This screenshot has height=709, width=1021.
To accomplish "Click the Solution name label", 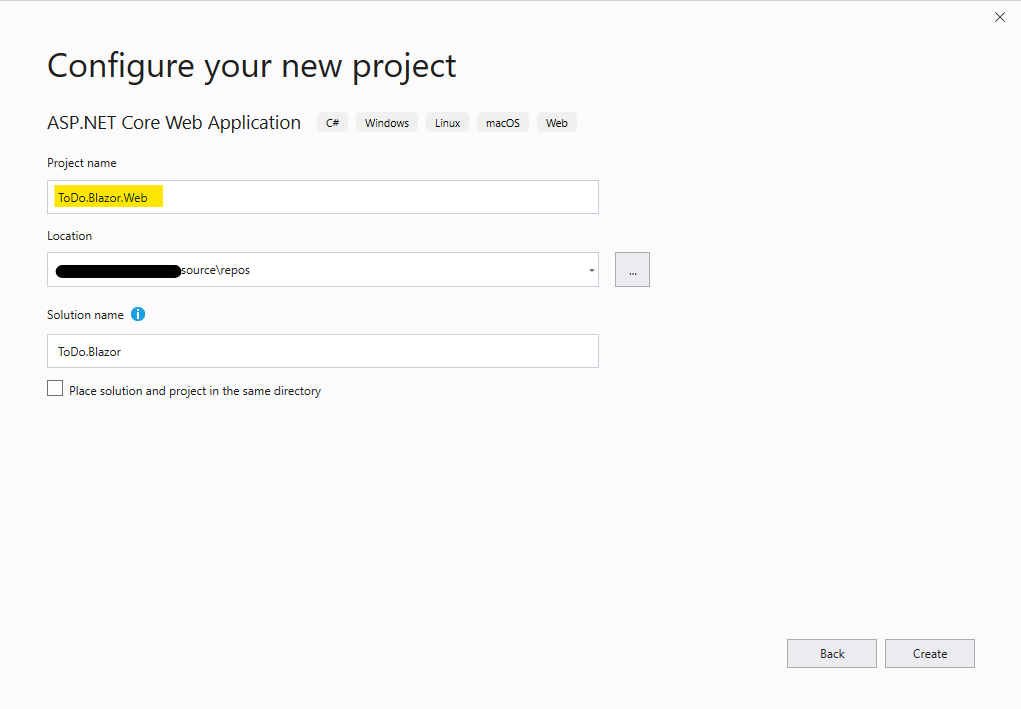I will [85, 314].
